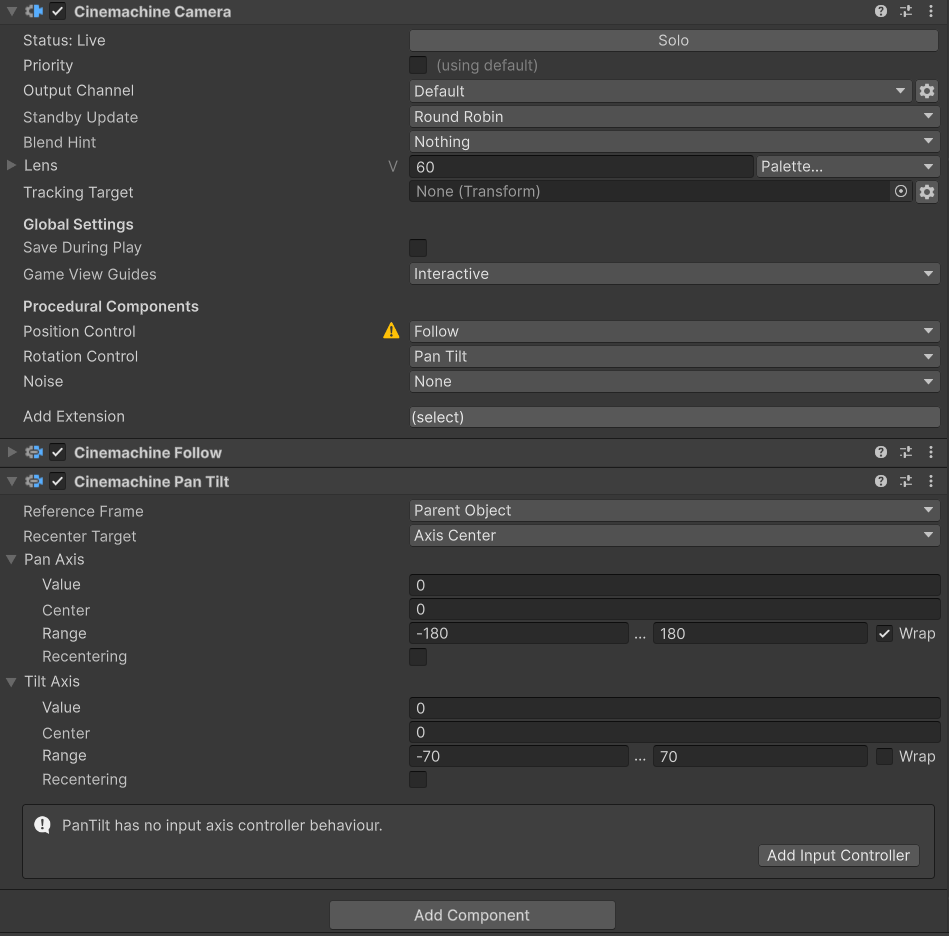Click Tilt Axis Range maximum field
Screen dimensions: 949x936
pyautogui.click(x=760, y=756)
